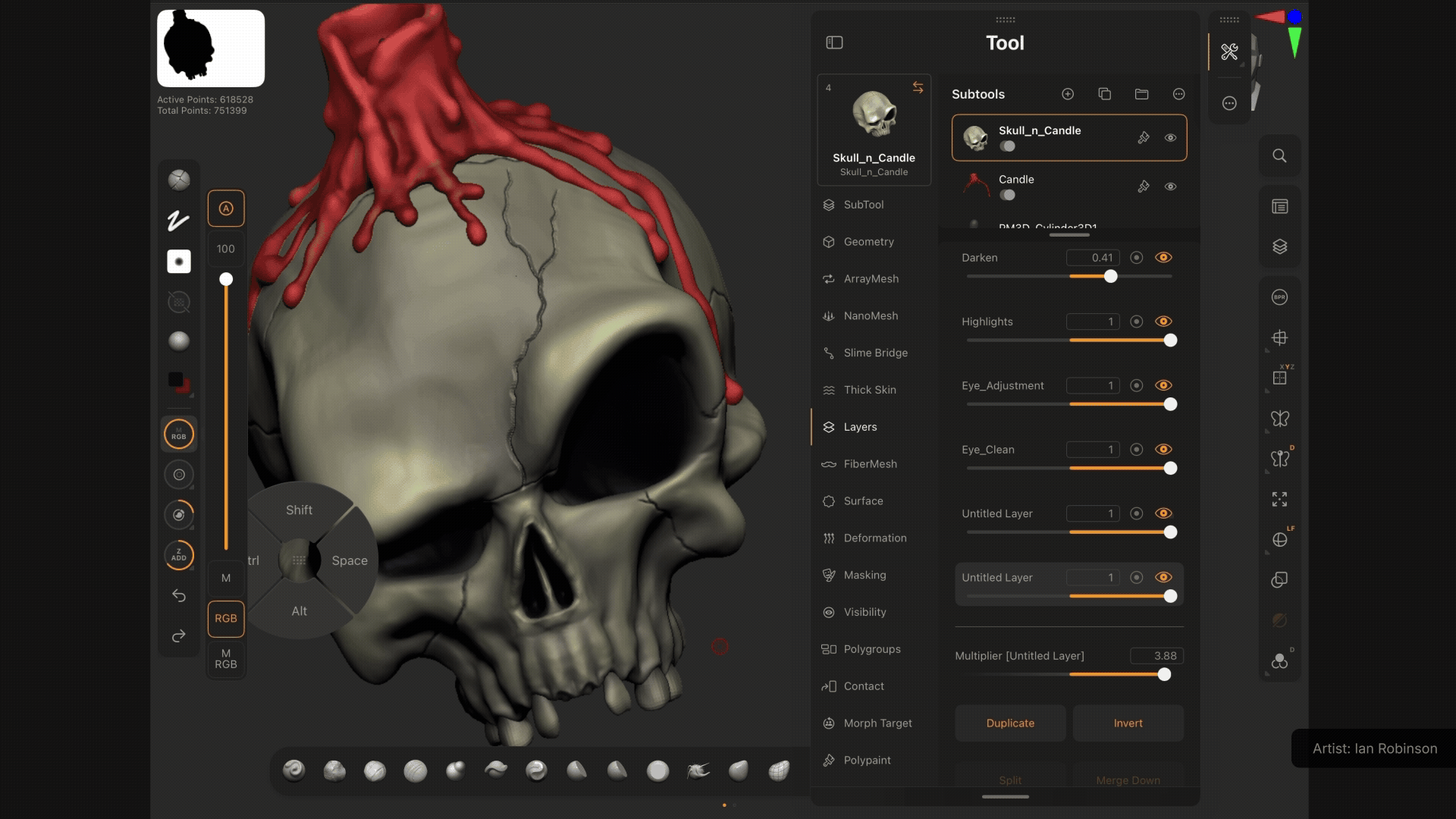The width and height of the screenshot is (1456, 819).
Task: Open the subtool folder icon
Action: click(1141, 94)
